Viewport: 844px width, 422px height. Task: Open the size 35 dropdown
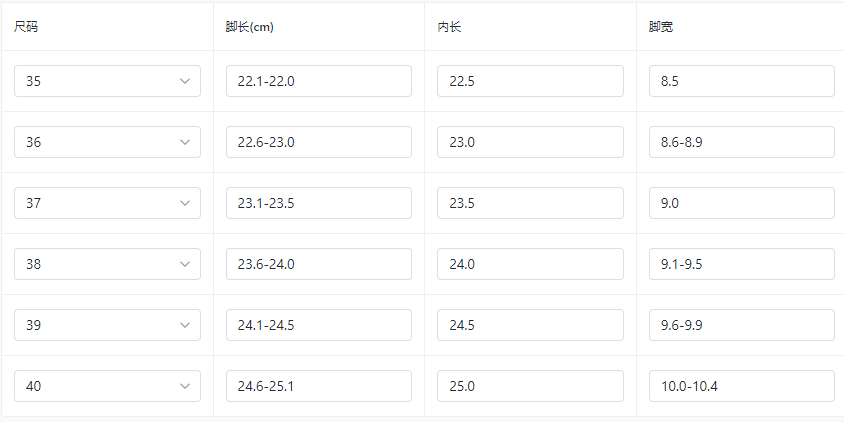pos(107,81)
